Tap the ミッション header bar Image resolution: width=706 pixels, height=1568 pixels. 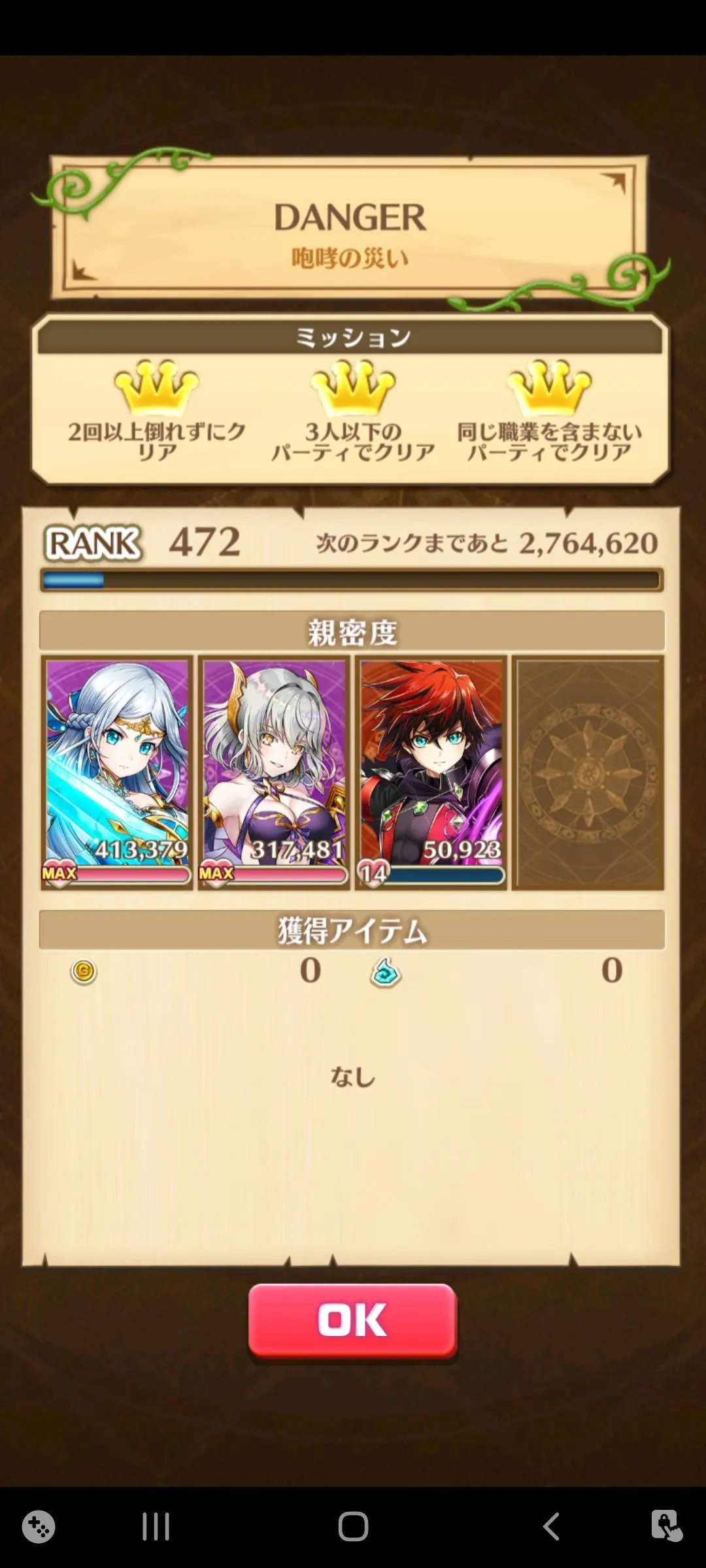click(352, 337)
